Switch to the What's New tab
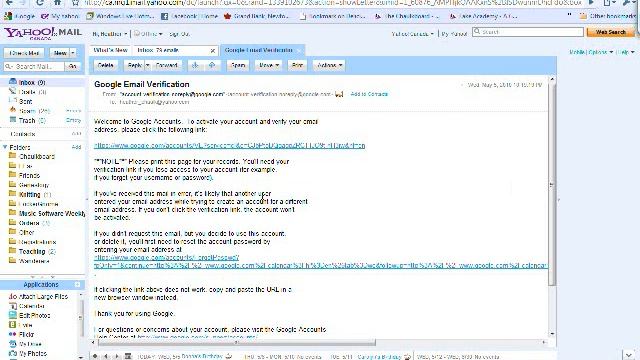The height and width of the screenshot is (360, 640). (x=111, y=50)
